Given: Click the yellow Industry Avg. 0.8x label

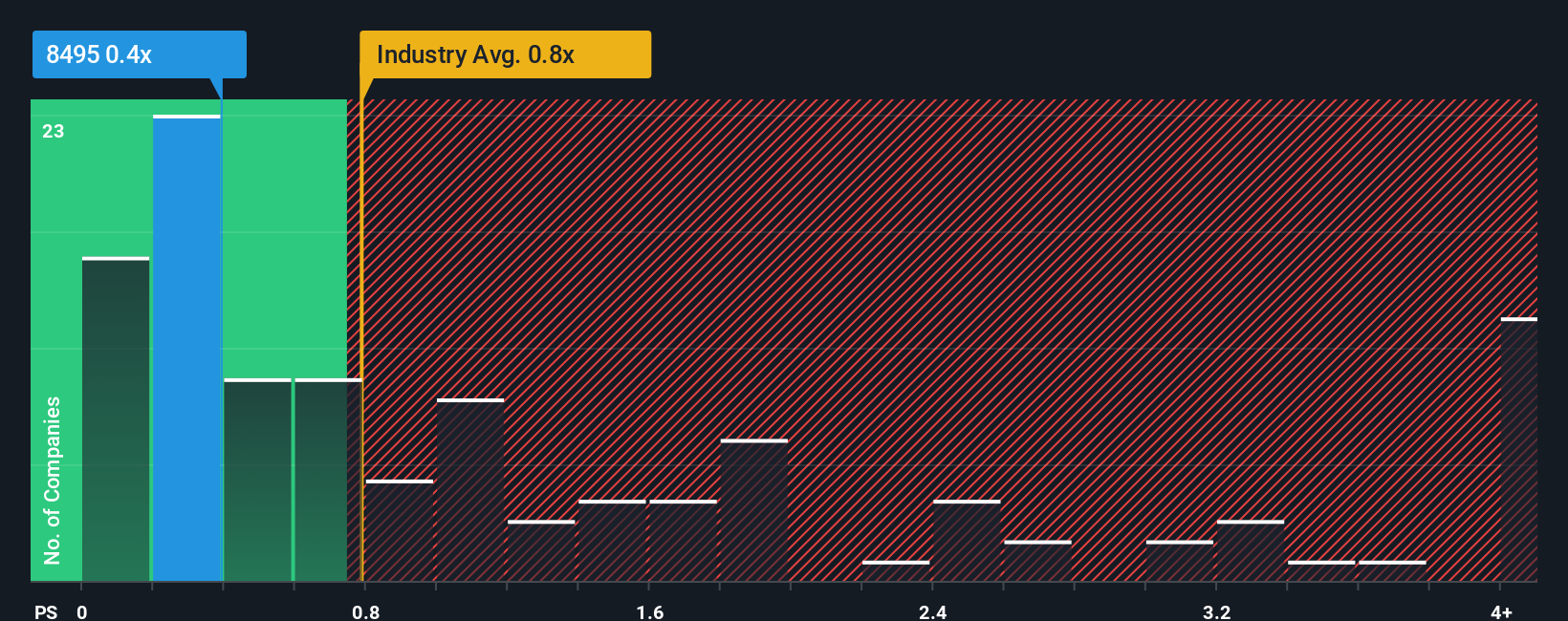Looking at the screenshot, I should pos(505,54).
